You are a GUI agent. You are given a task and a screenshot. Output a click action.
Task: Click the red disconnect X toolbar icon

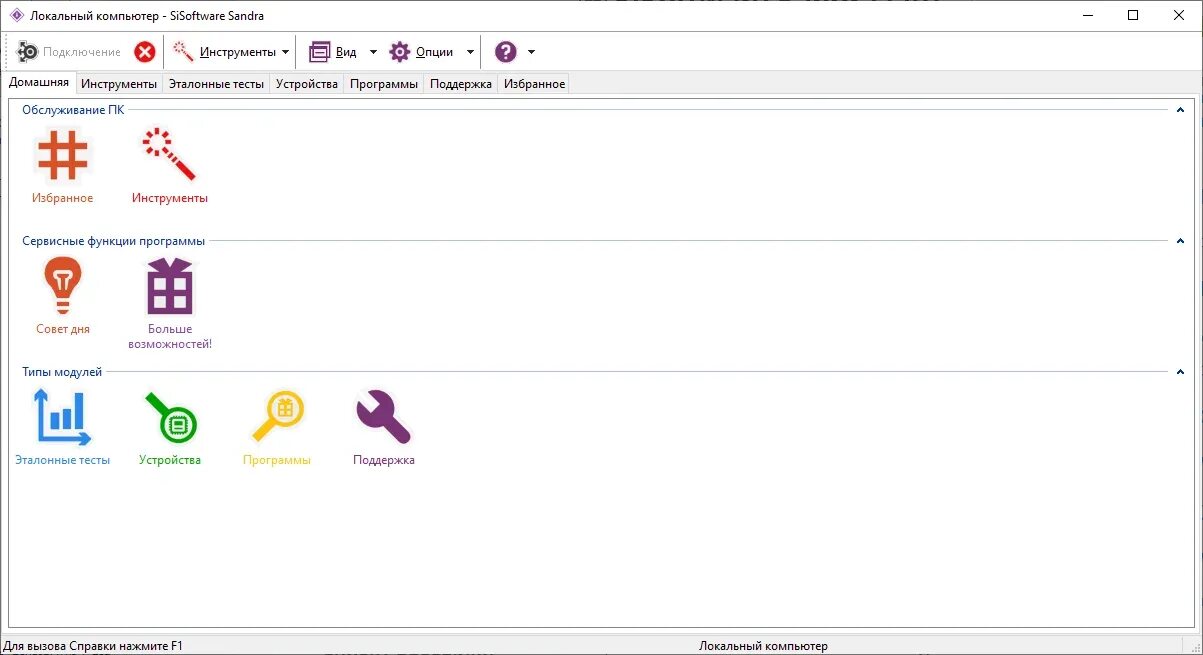tap(145, 52)
